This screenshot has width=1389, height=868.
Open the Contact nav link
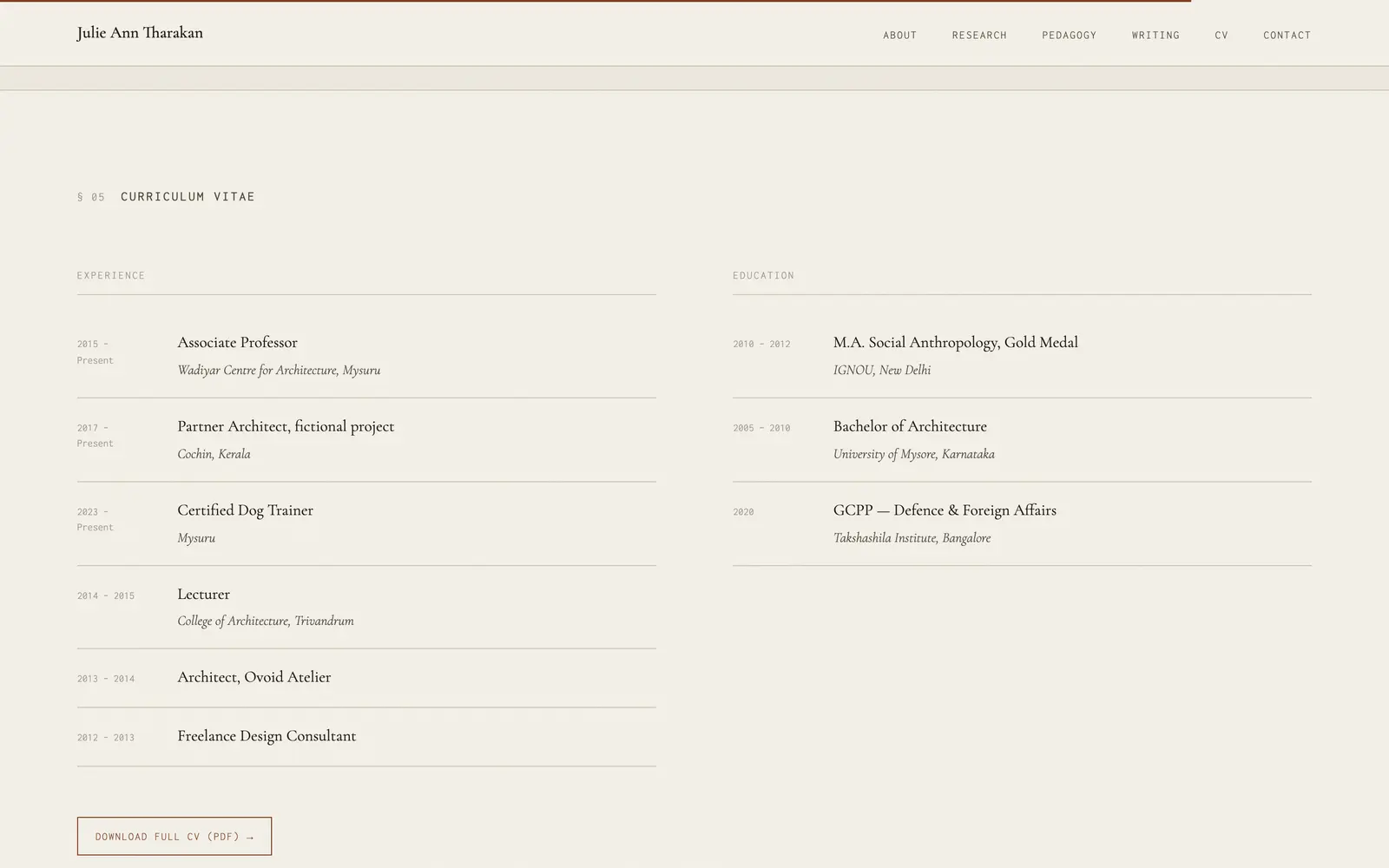point(1287,36)
